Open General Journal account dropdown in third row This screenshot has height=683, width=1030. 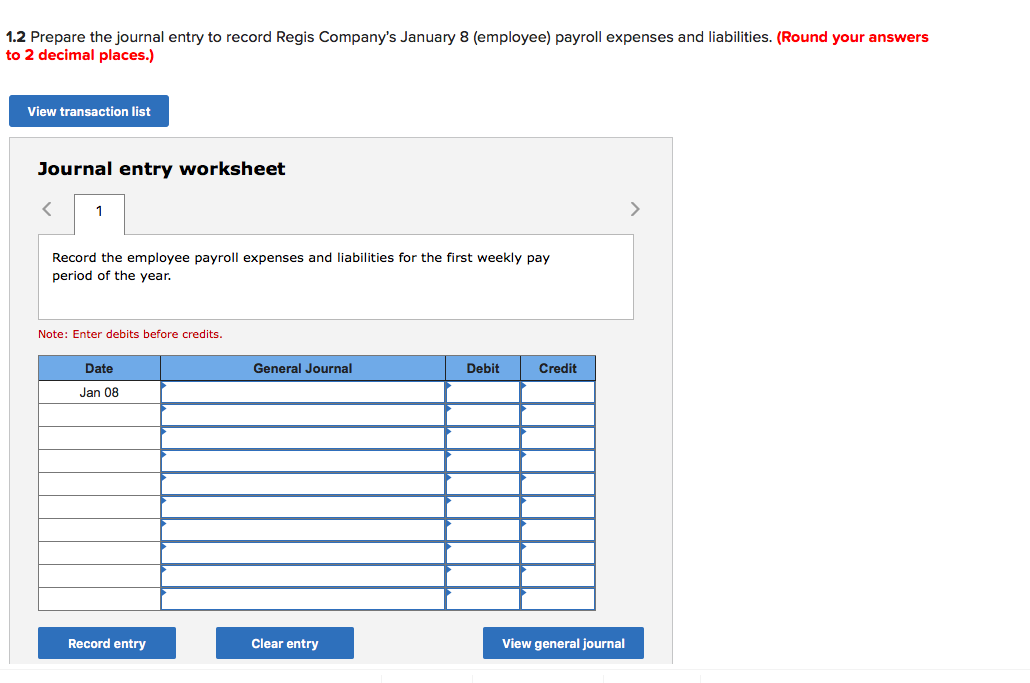(x=303, y=438)
